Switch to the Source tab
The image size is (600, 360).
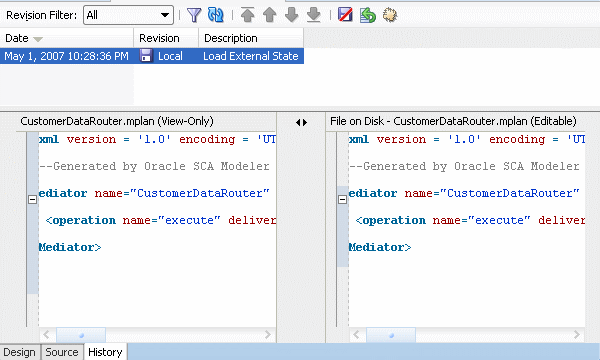pyautogui.click(x=62, y=352)
